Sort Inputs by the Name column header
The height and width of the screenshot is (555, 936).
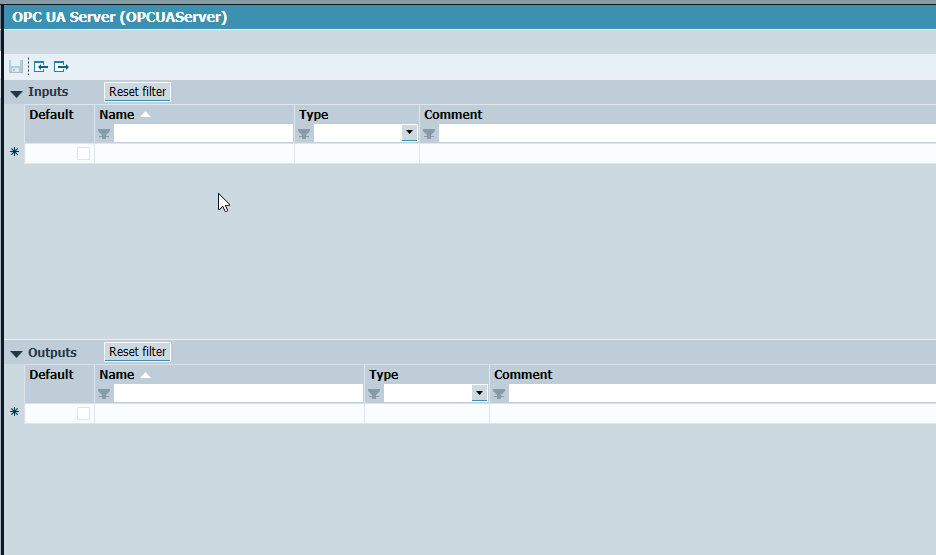[116, 115]
